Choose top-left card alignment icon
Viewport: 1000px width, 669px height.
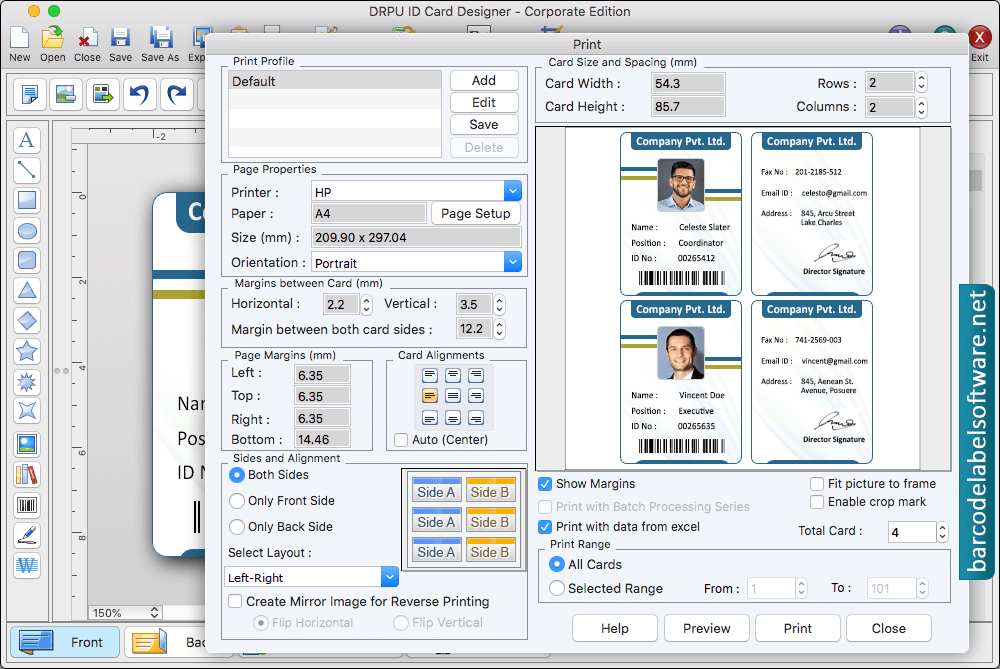pos(430,375)
